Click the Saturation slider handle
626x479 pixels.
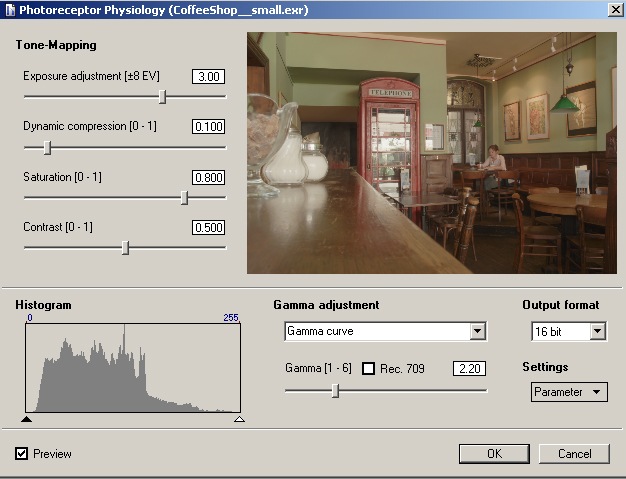(184, 198)
